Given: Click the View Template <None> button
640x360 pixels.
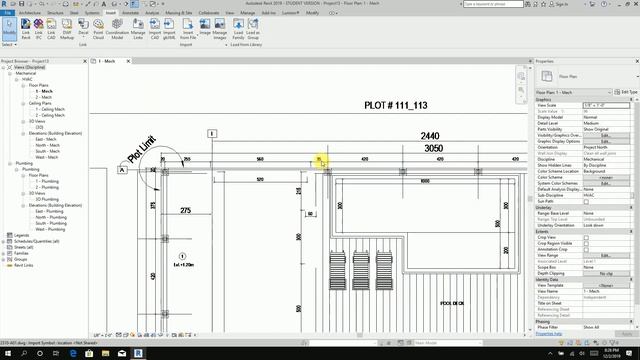Looking at the screenshot, I should (606, 285).
